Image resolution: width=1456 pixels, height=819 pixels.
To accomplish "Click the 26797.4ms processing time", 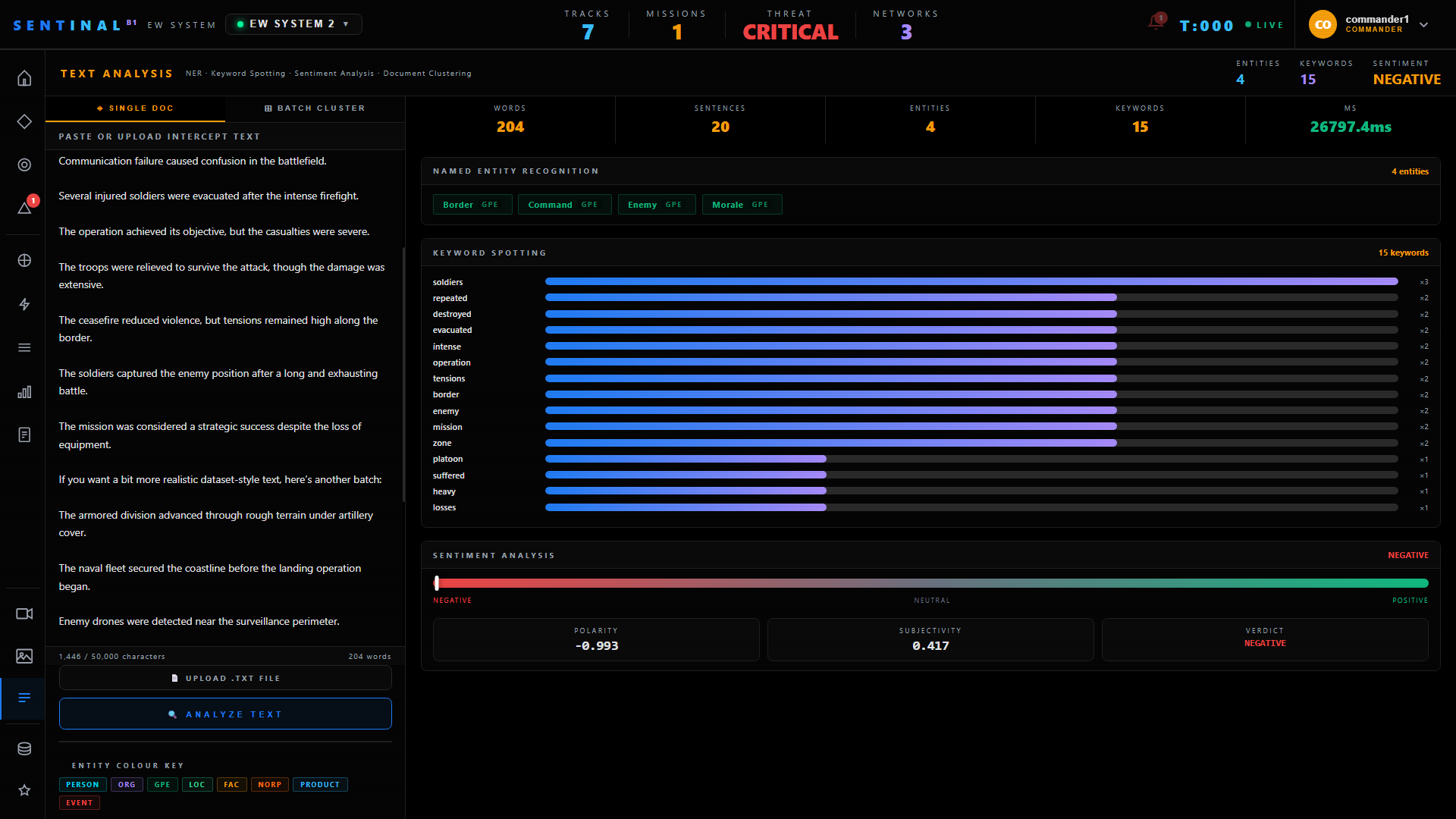I will pyautogui.click(x=1351, y=127).
